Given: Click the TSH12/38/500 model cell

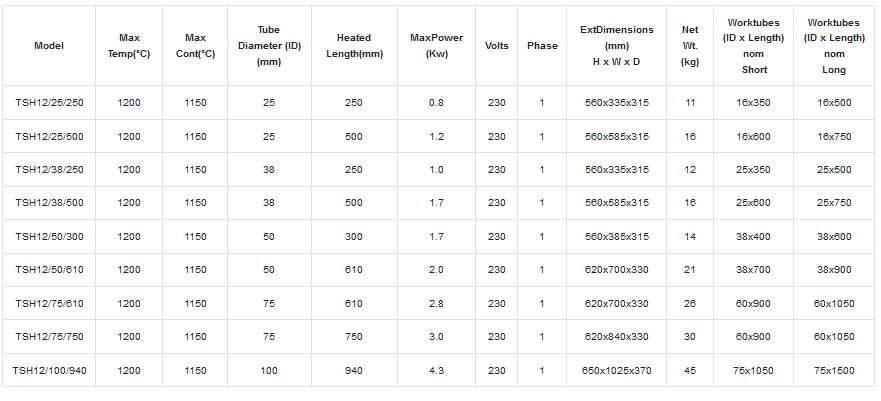Looking at the screenshot, I should (49, 203).
